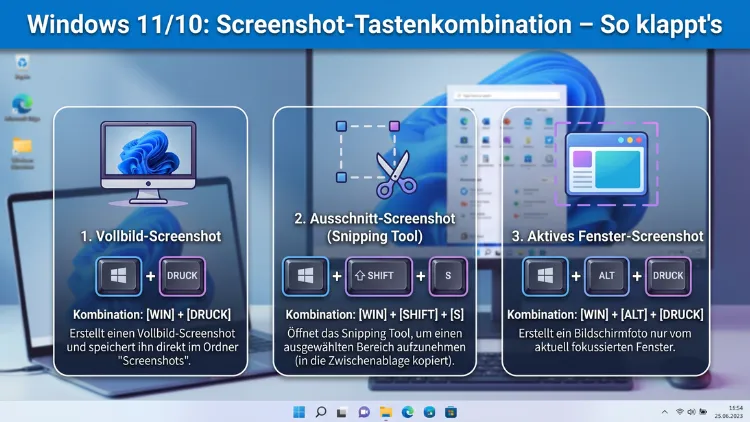Click the ALT key graphic
Viewport: 750px width, 422px height.
coord(607,276)
